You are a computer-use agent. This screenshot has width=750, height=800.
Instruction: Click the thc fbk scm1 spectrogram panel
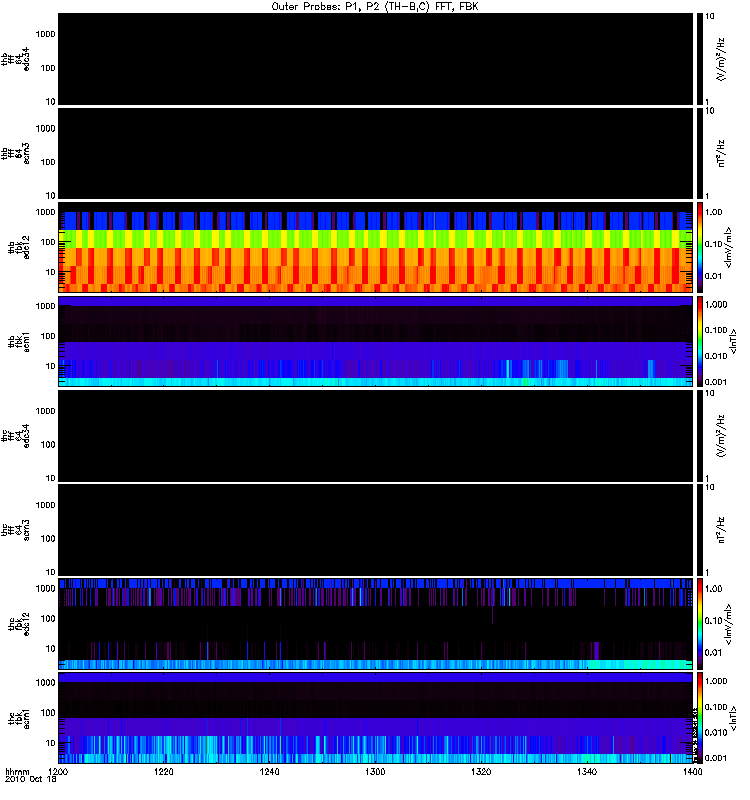376,718
